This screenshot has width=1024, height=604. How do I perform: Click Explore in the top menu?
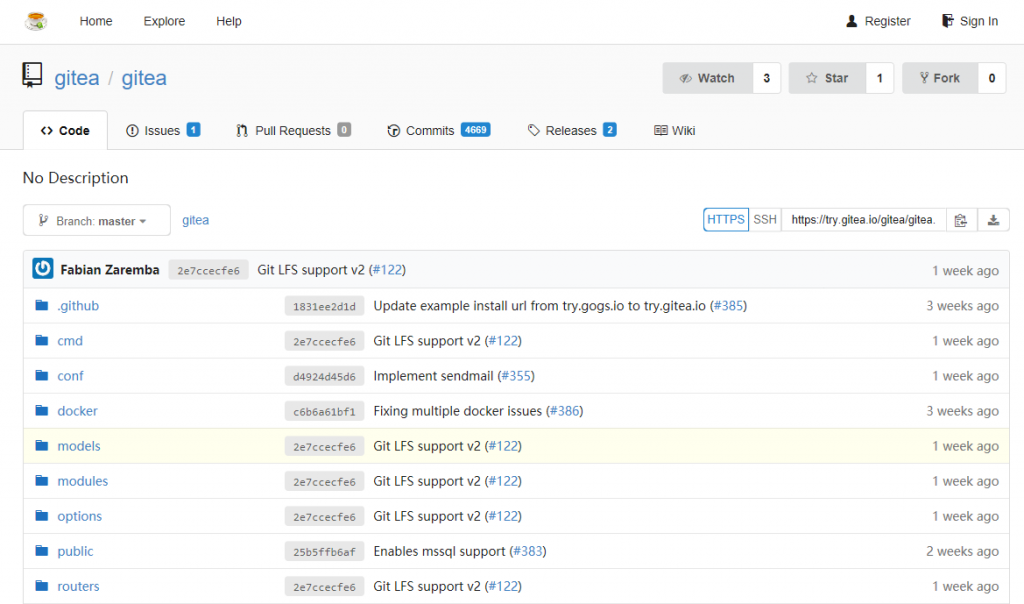163,20
